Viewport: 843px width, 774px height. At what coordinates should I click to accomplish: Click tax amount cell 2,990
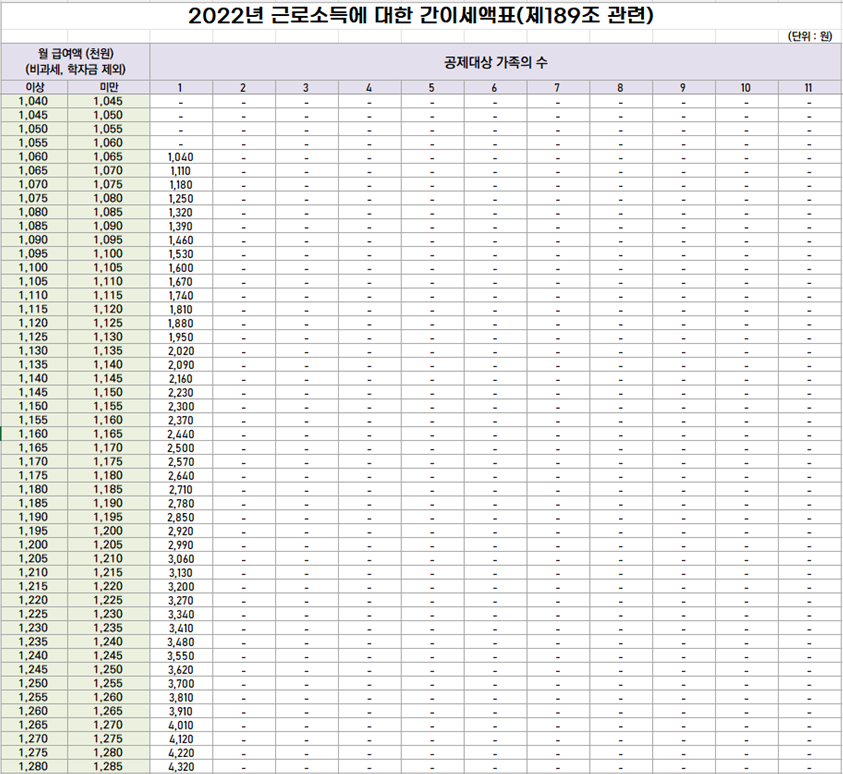point(181,546)
